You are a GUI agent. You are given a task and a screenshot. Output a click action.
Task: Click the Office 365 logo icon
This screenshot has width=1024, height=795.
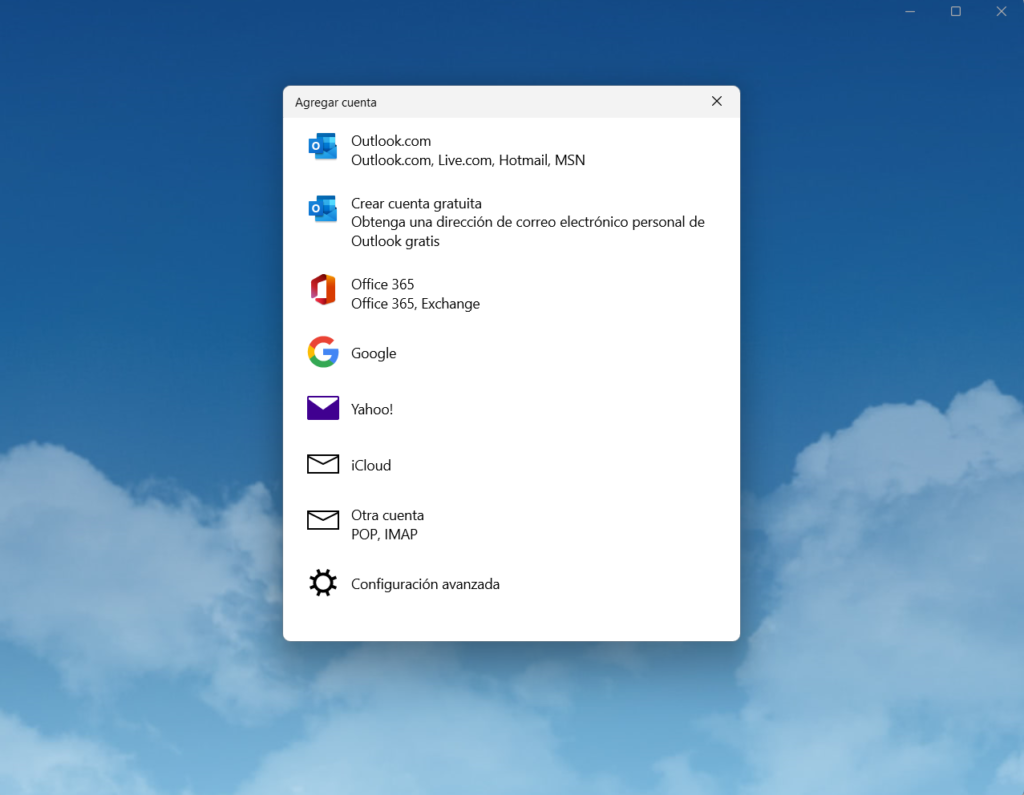coord(323,290)
